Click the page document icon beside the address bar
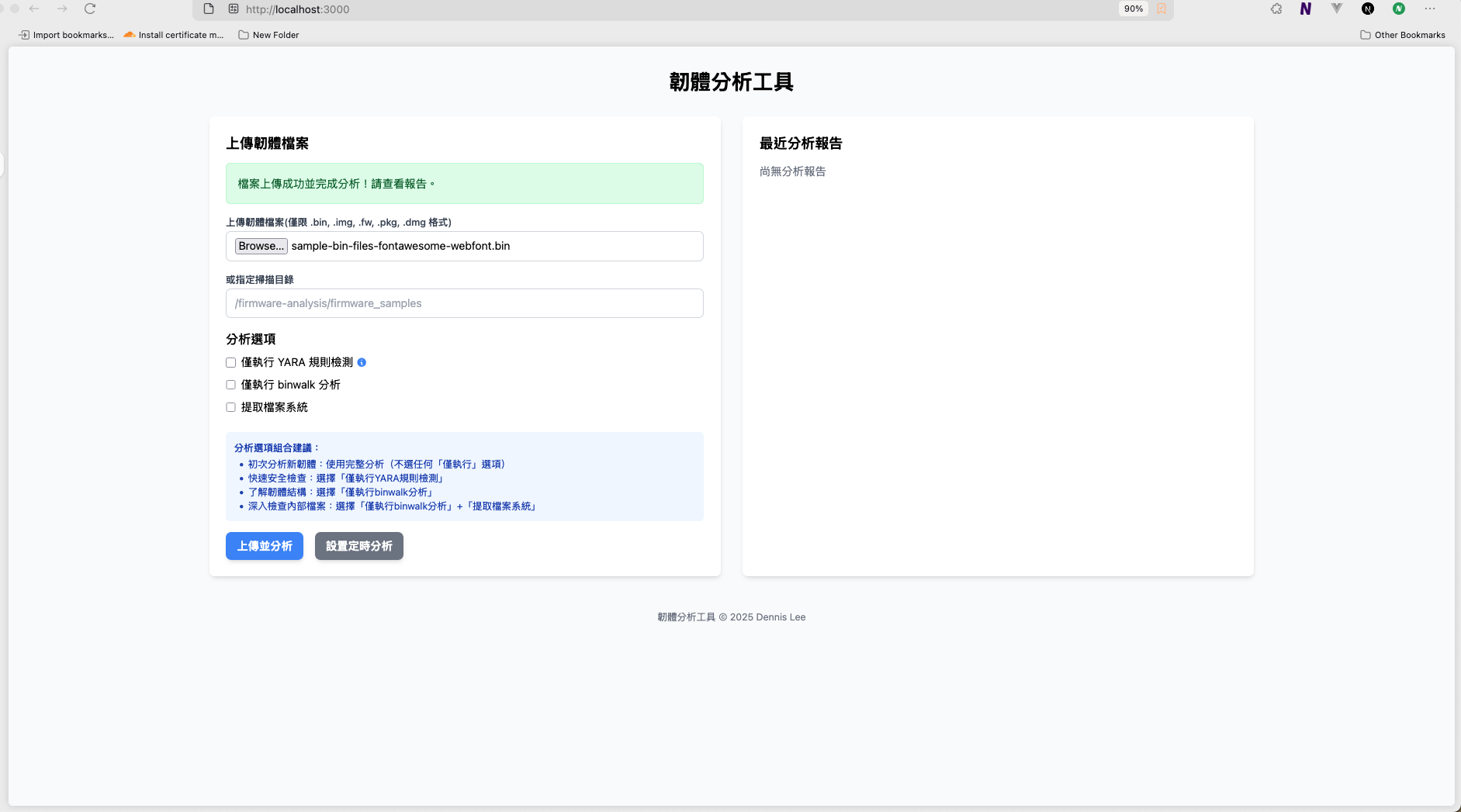The height and width of the screenshot is (812, 1461). coord(209,9)
